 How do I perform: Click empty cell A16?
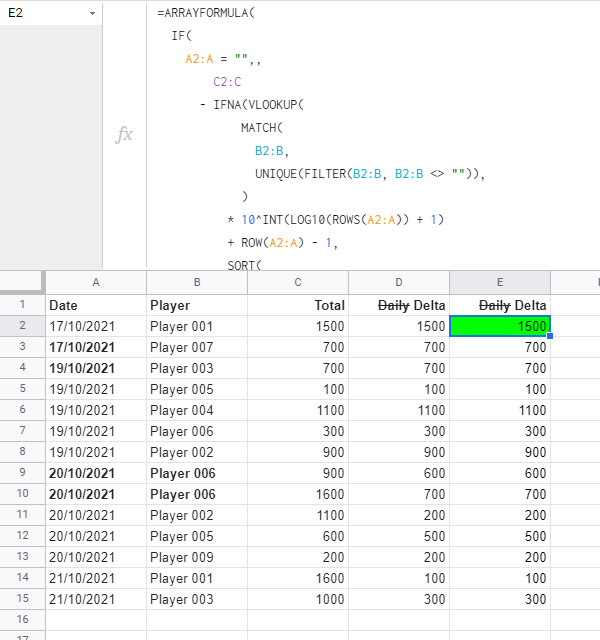(x=96, y=620)
